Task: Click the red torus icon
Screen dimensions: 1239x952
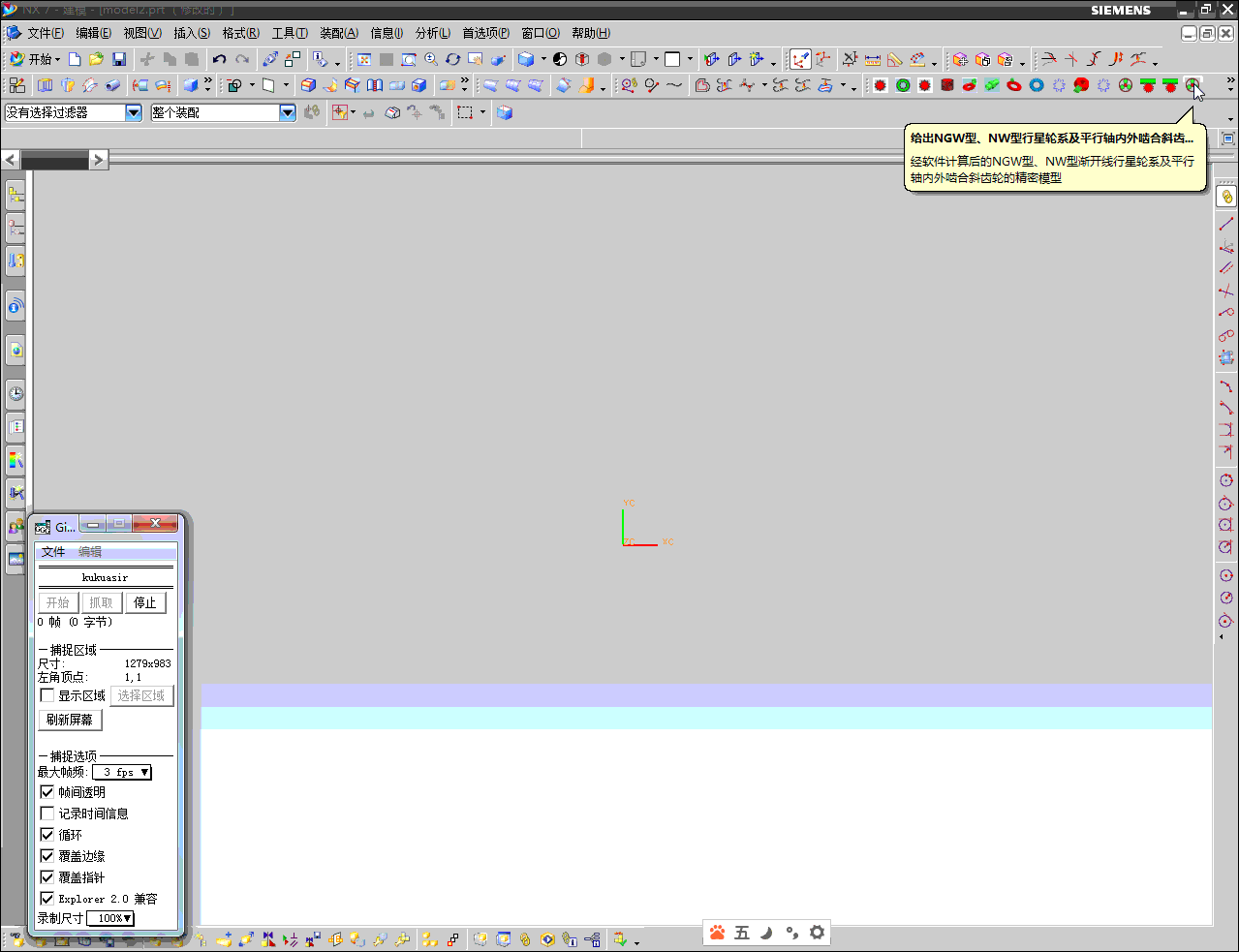Action: [x=1014, y=85]
